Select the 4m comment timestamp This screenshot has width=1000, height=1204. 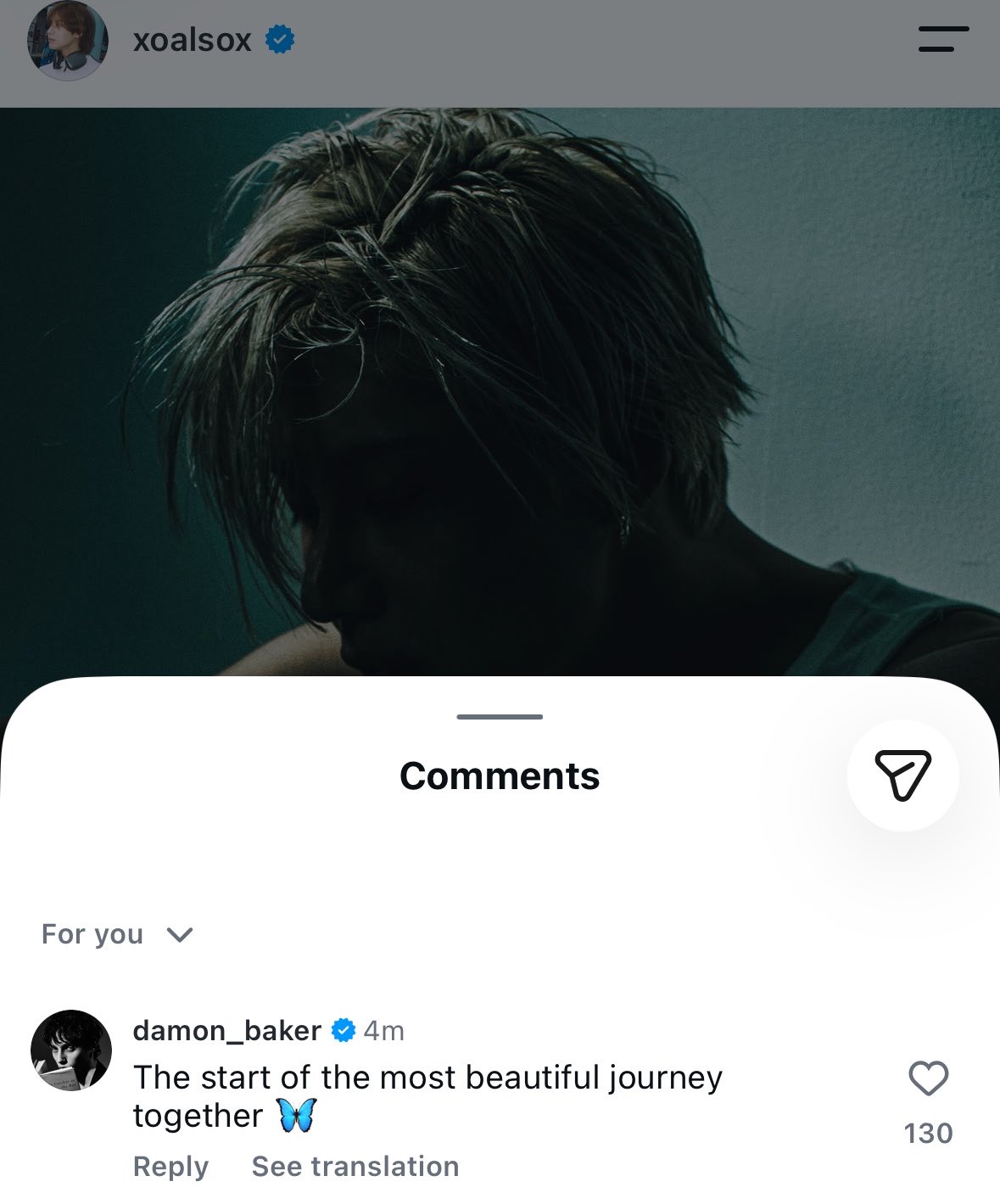click(x=384, y=1031)
